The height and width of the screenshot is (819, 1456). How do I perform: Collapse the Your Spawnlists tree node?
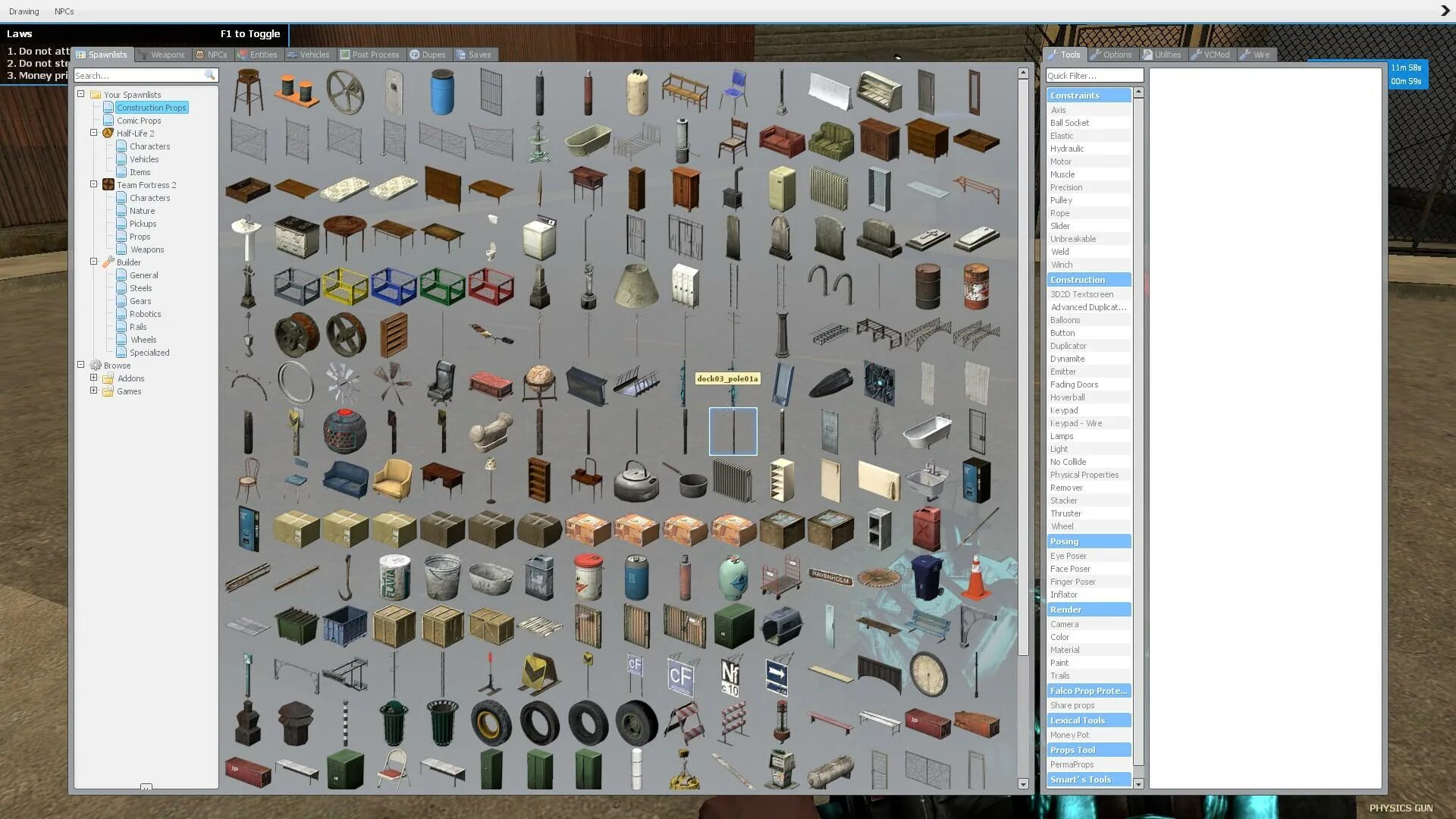[81, 94]
